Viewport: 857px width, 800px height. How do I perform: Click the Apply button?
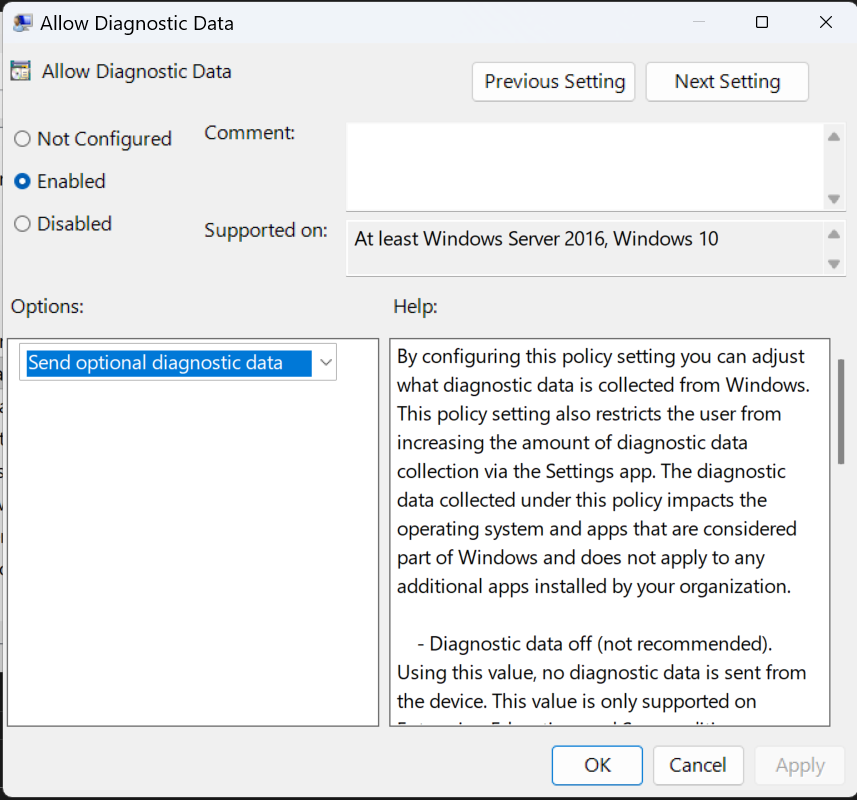click(x=800, y=765)
